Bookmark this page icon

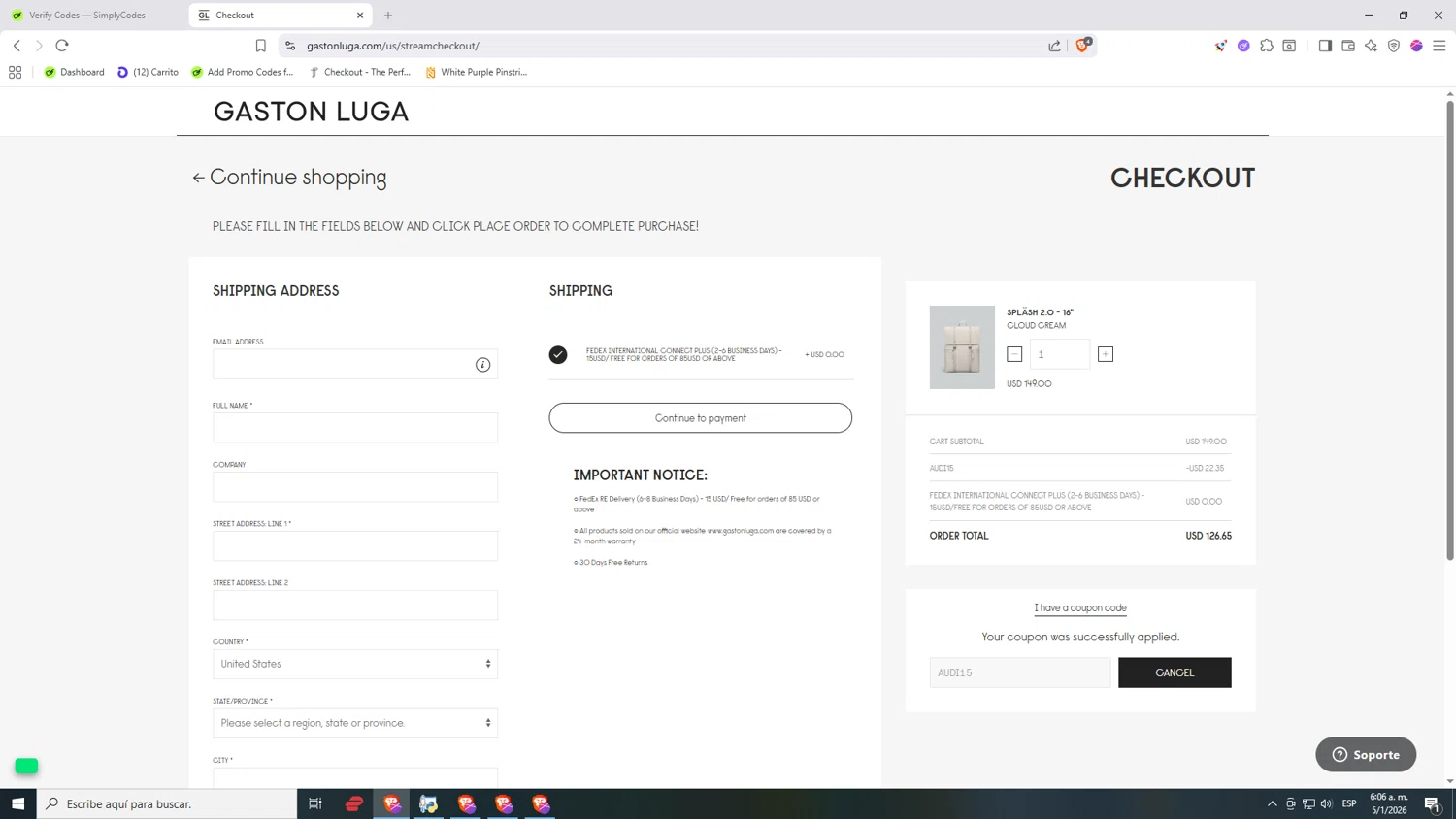pyautogui.click(x=260, y=46)
